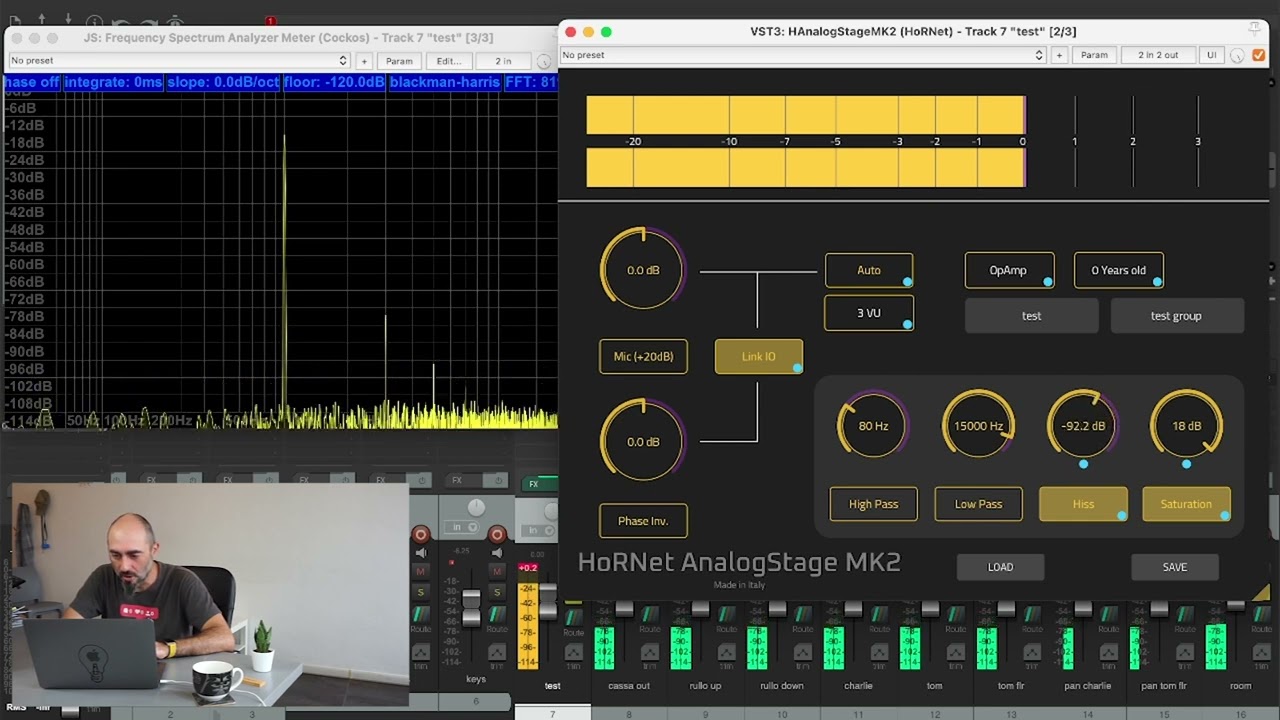Click the speaker monitor icon on keys track
The image size is (1280, 720).
[497, 553]
